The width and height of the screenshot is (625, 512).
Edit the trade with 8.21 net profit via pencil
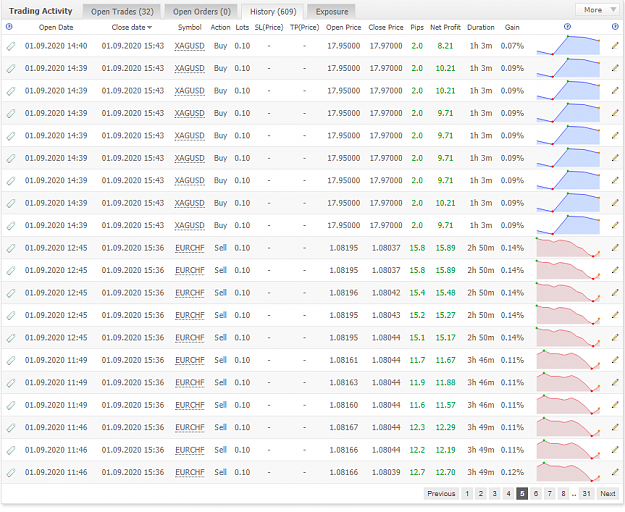click(x=615, y=46)
